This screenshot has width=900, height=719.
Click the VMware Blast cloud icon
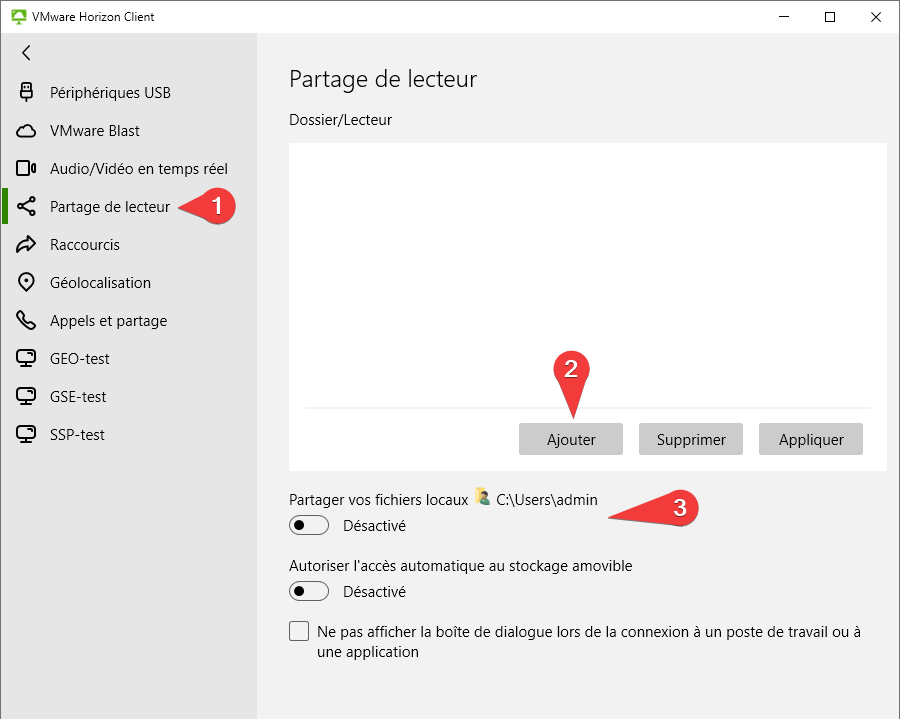(x=27, y=131)
